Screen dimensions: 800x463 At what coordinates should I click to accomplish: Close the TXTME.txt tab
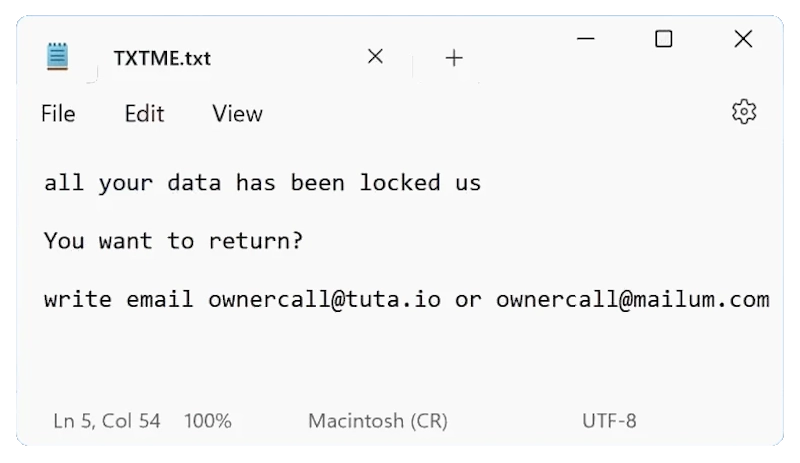(x=375, y=57)
